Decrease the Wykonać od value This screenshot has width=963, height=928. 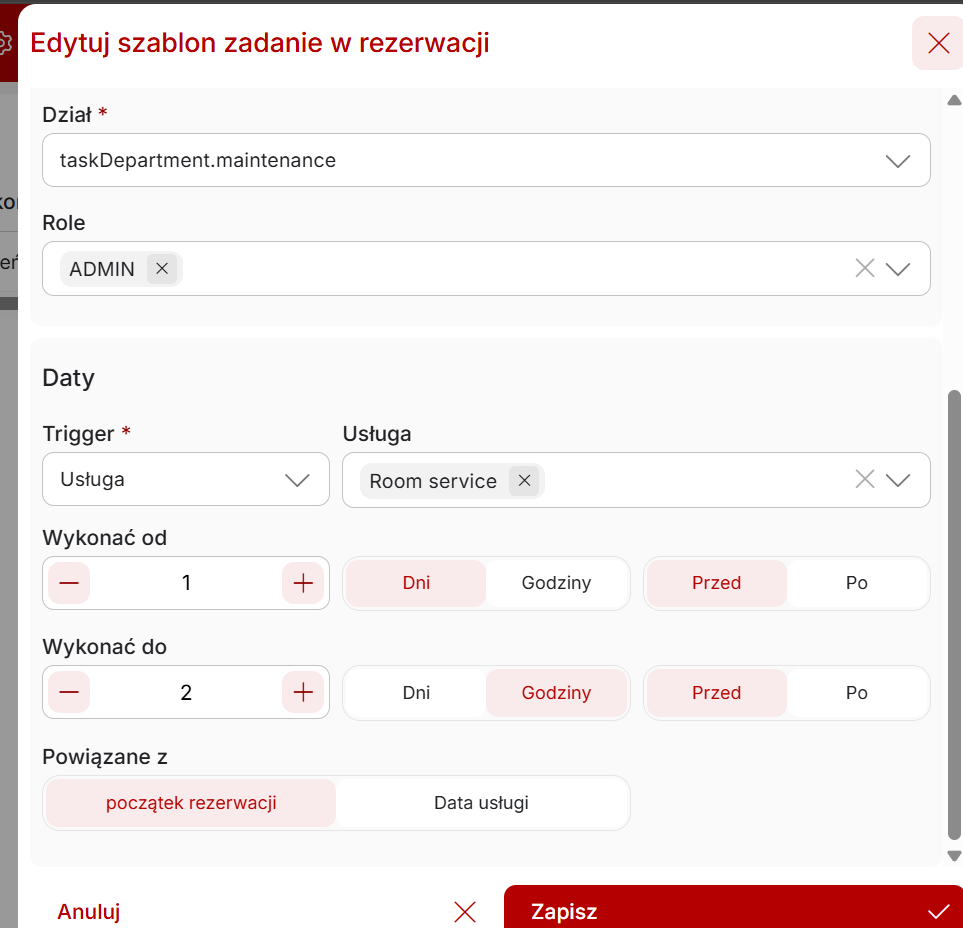pos(69,583)
